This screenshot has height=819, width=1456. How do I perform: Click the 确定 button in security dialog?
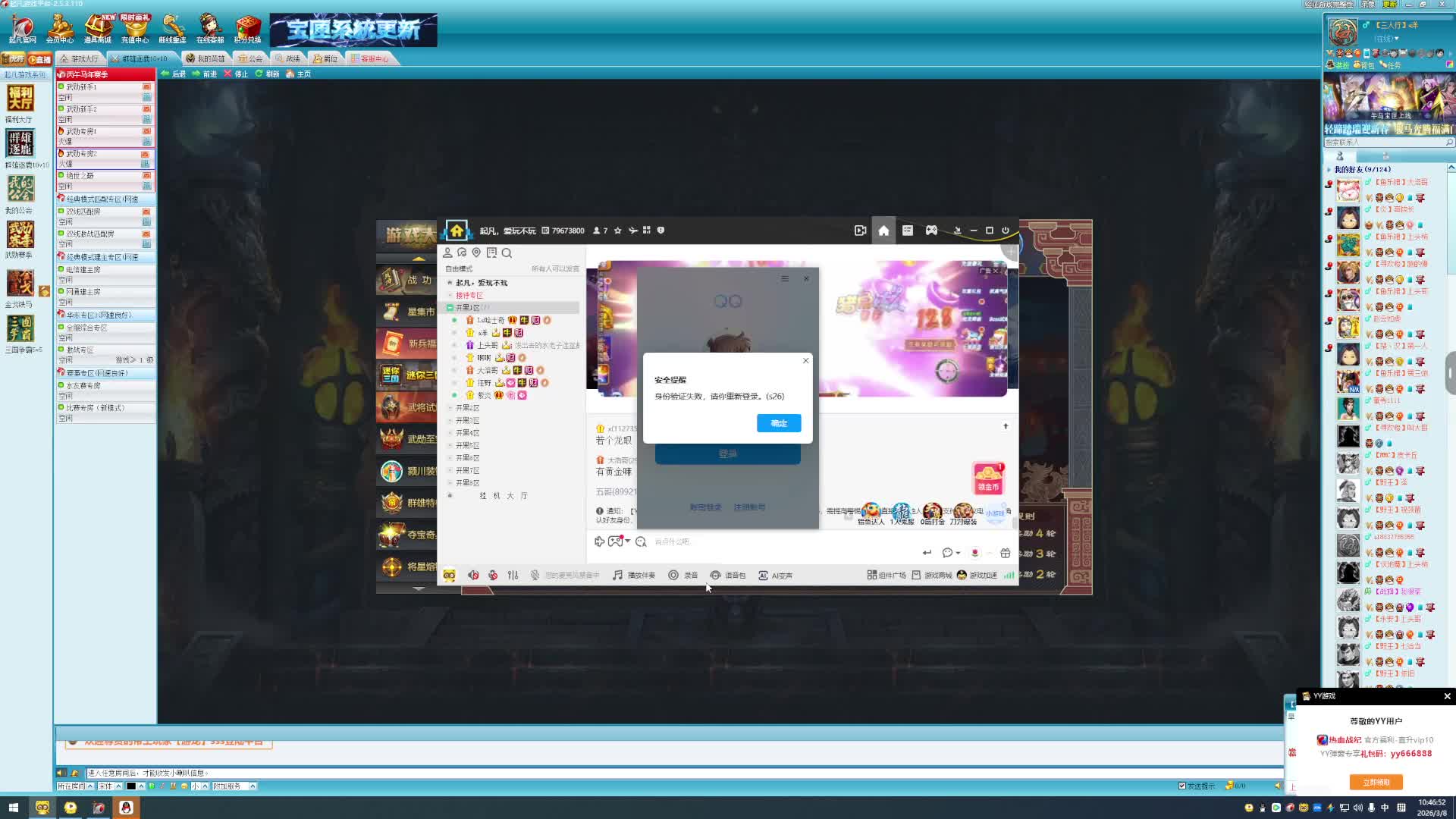coord(778,423)
